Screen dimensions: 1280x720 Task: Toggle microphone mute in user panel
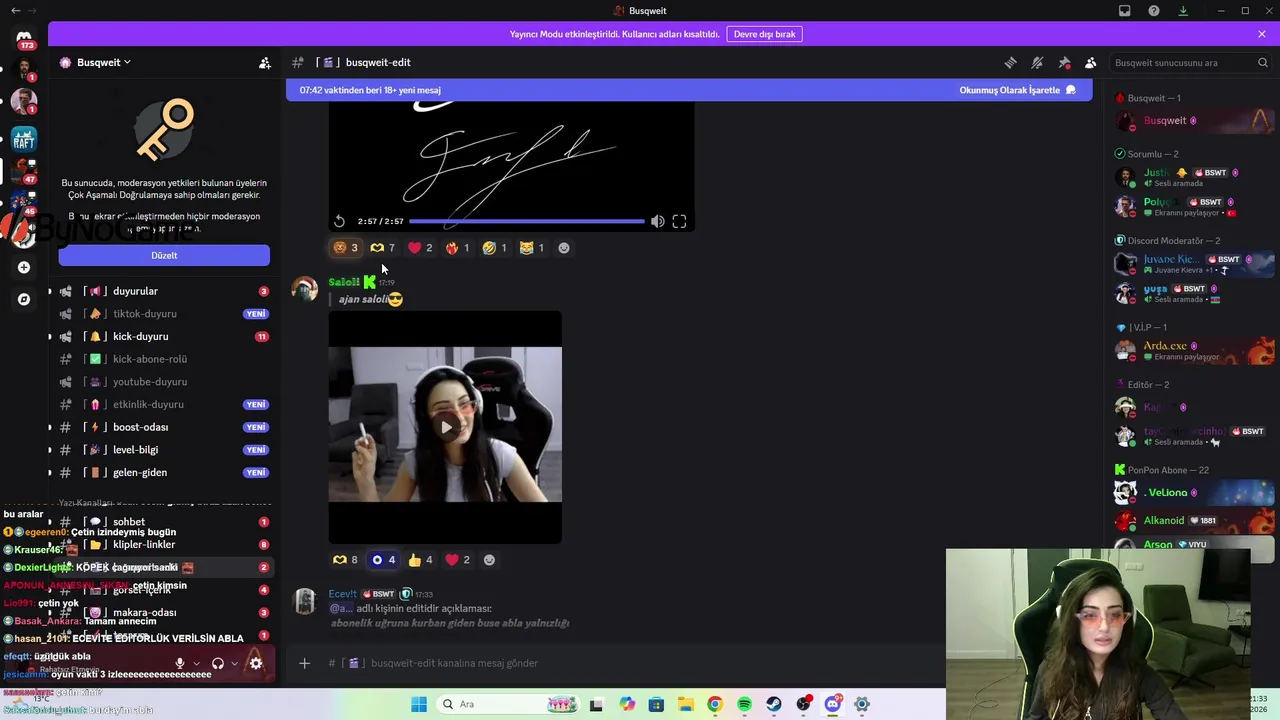pos(180,663)
